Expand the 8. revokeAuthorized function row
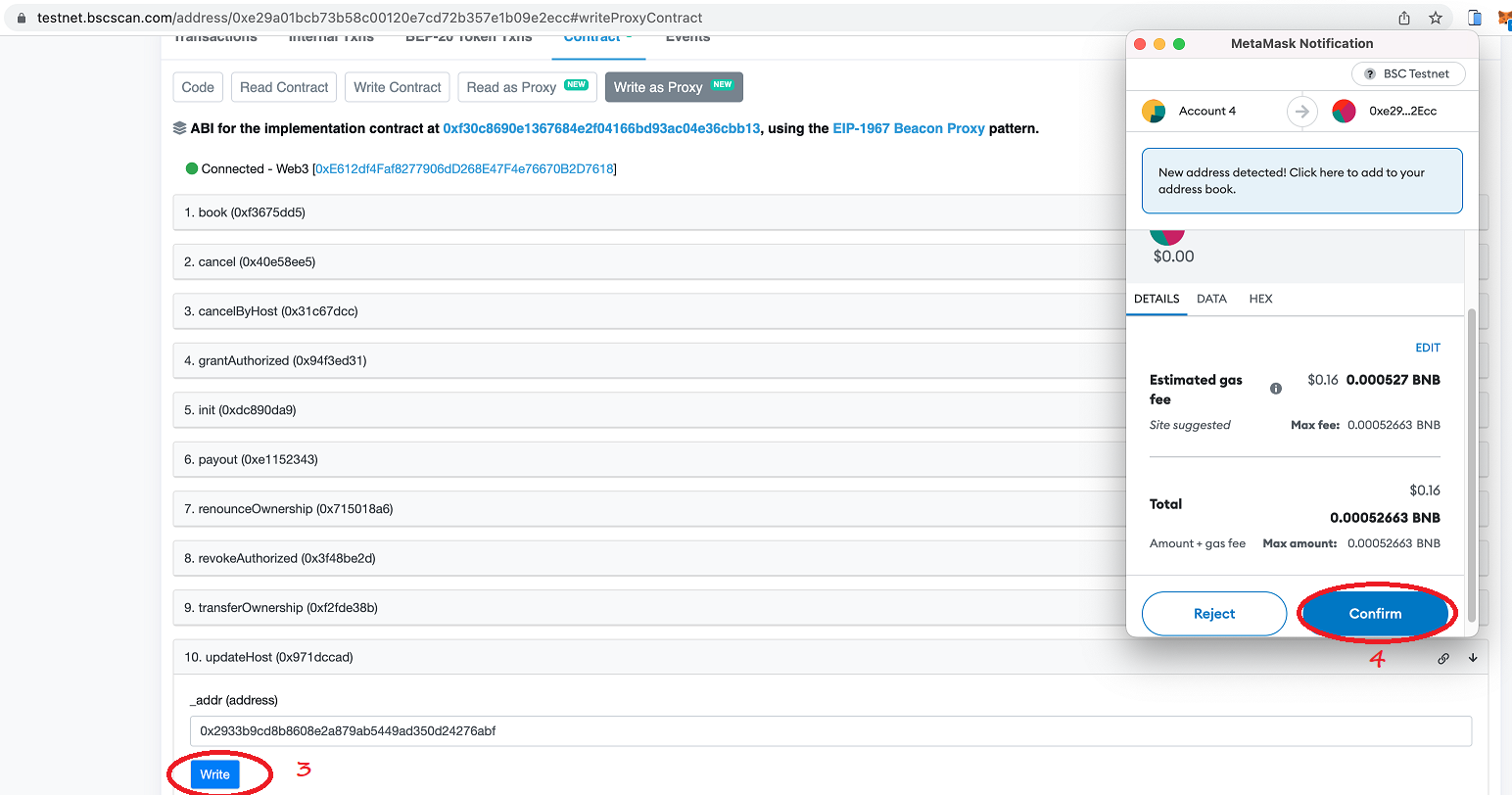This screenshot has width=1512, height=795. (649, 558)
